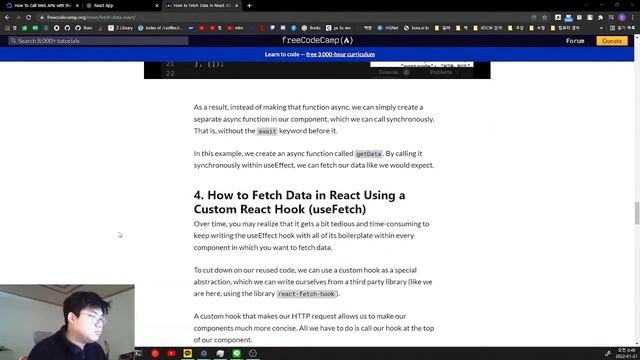Follow the 'free 3,000-hour curriculum' link
Viewport: 640px width, 360px height.
point(340,54)
